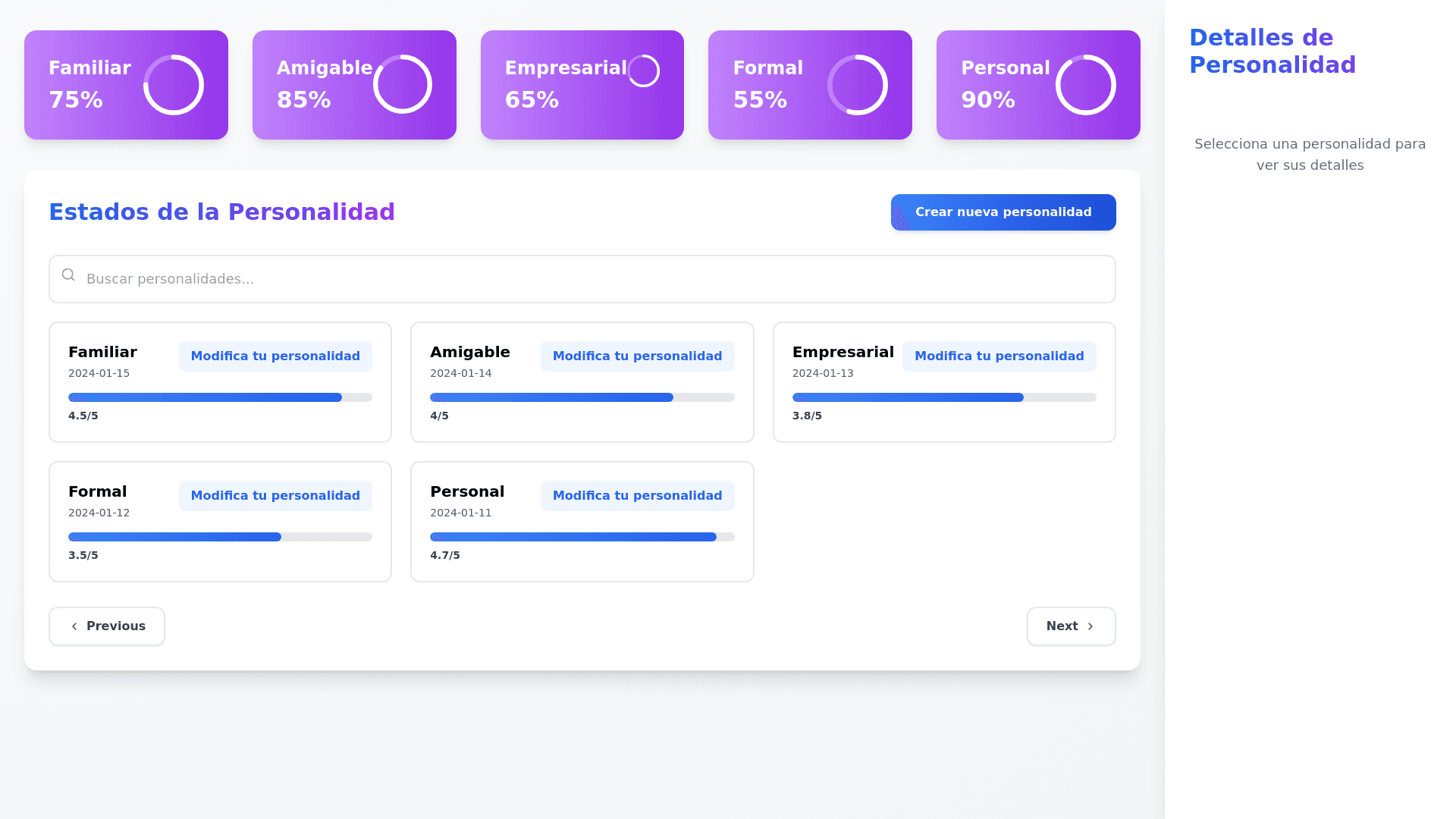This screenshot has height=819, width=1456.
Task: Open Modifica tu personalidad for Empresarial
Action: coord(999,356)
